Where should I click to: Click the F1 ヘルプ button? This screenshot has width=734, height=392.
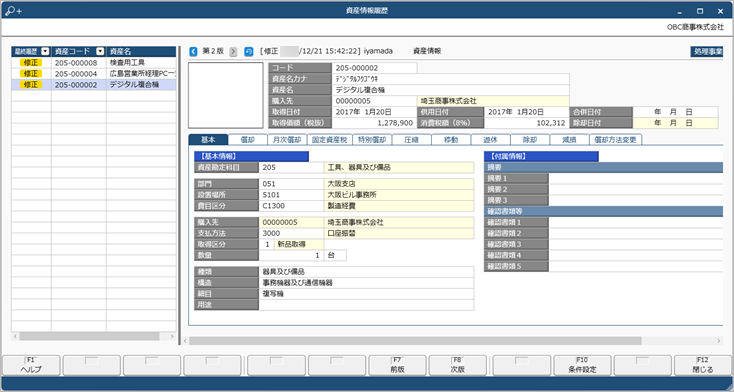pos(31,365)
